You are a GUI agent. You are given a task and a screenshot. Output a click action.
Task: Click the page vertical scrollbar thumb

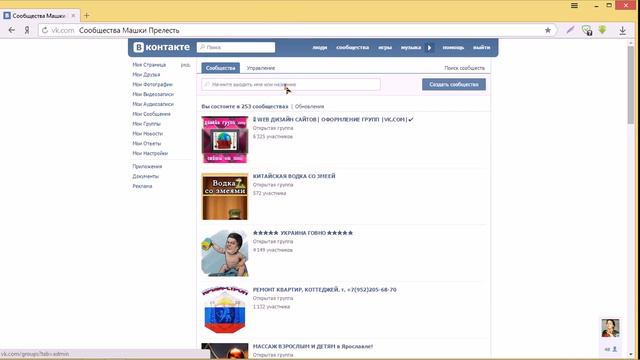point(631,85)
